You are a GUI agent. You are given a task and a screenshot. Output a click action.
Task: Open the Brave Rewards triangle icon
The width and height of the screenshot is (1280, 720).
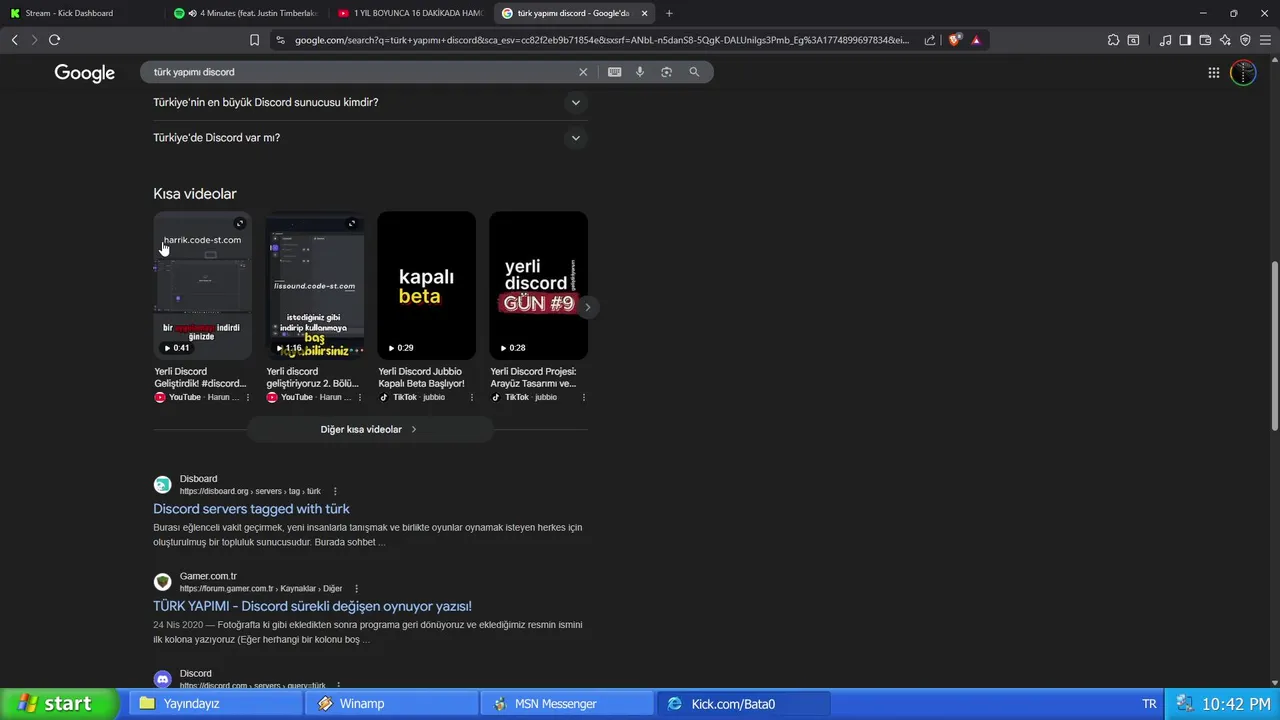976,40
